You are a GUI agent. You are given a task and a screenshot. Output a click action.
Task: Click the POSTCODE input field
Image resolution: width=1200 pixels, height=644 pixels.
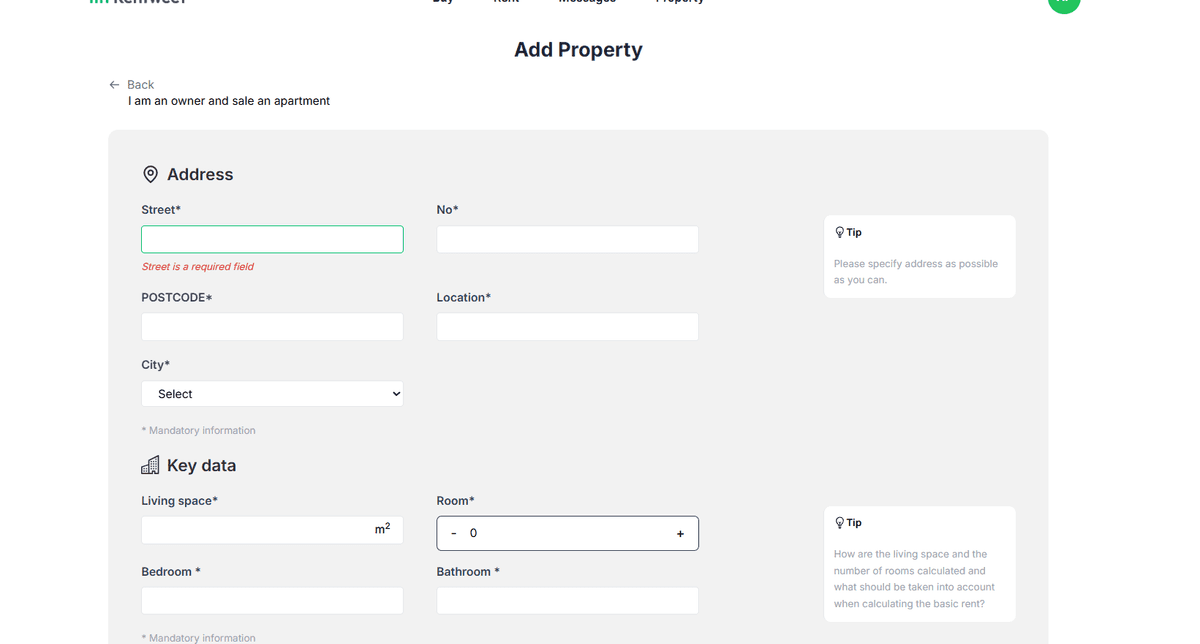click(x=272, y=326)
